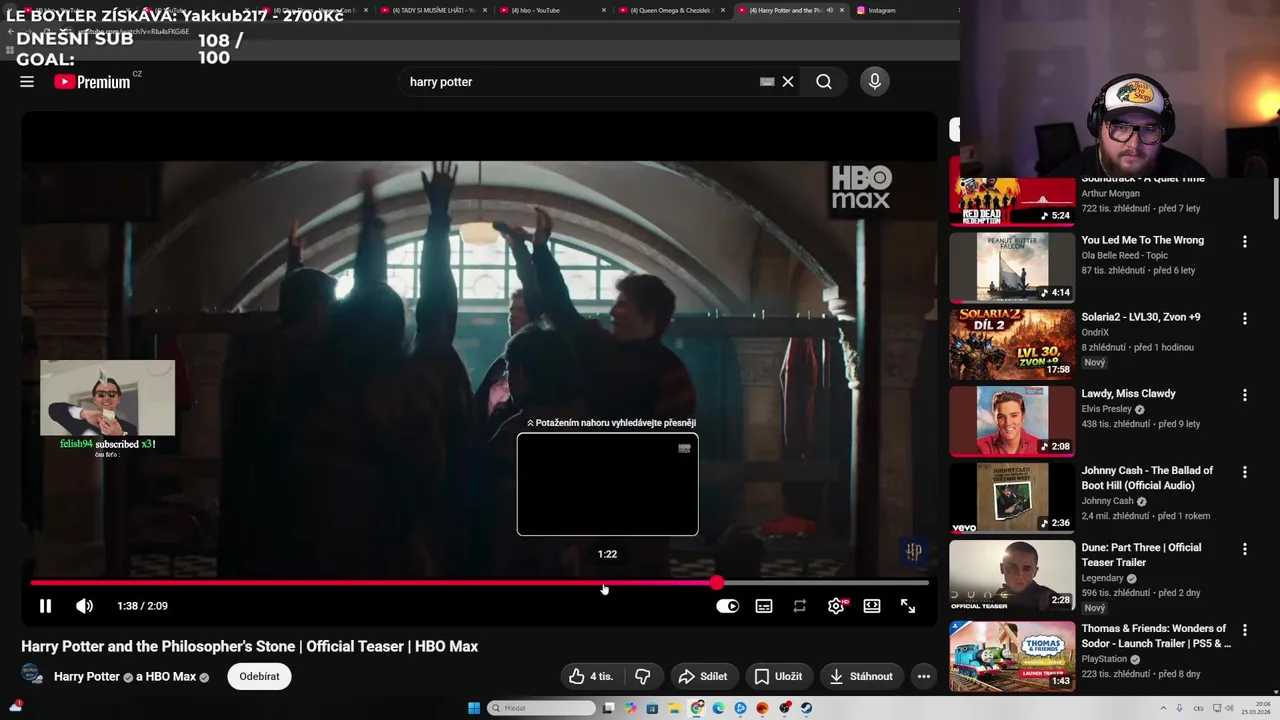This screenshot has width=1280, height=720.
Task: Clear the search text with X
Action: tap(788, 82)
